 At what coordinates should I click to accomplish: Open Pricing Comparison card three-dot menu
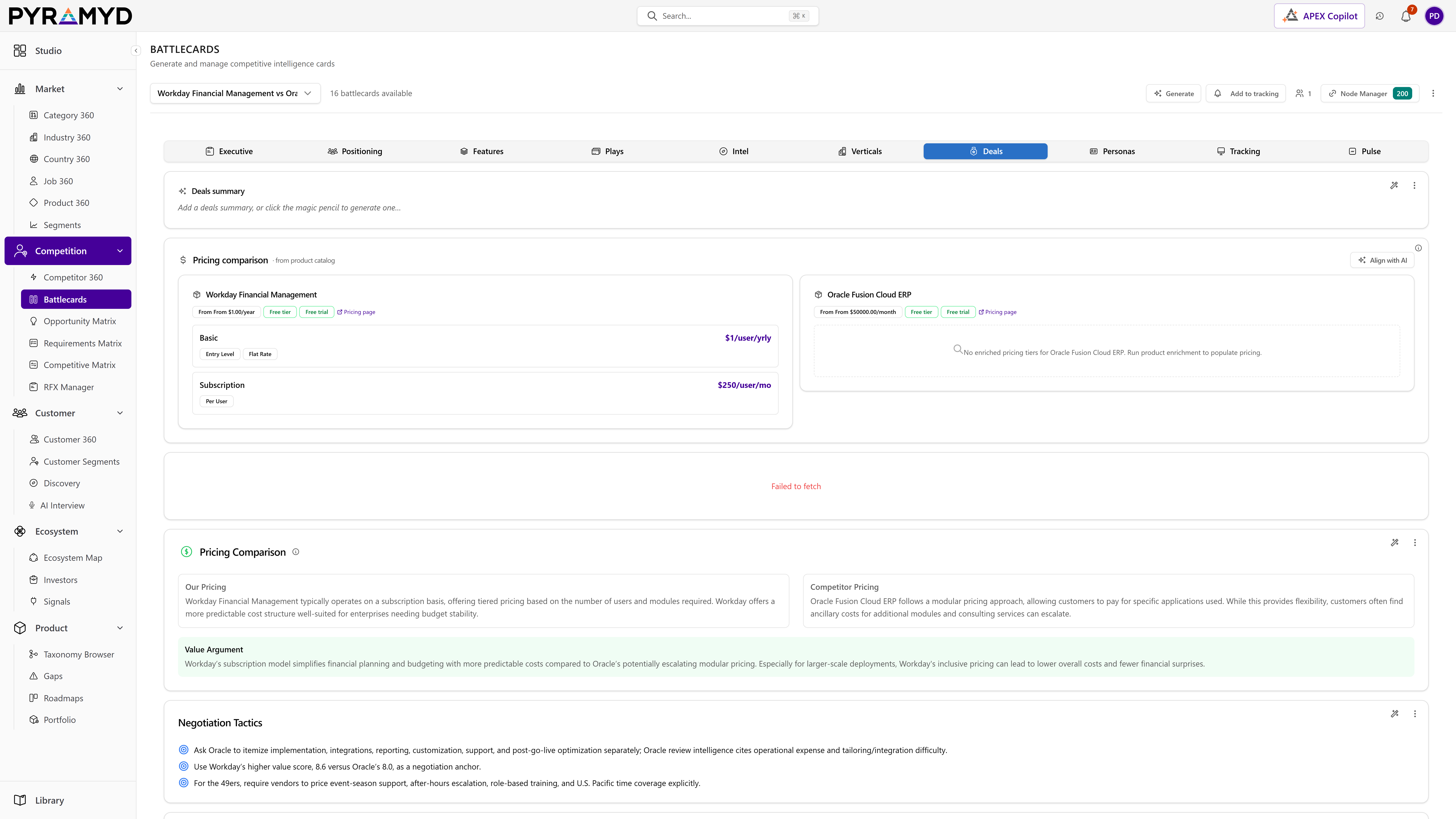(1415, 543)
